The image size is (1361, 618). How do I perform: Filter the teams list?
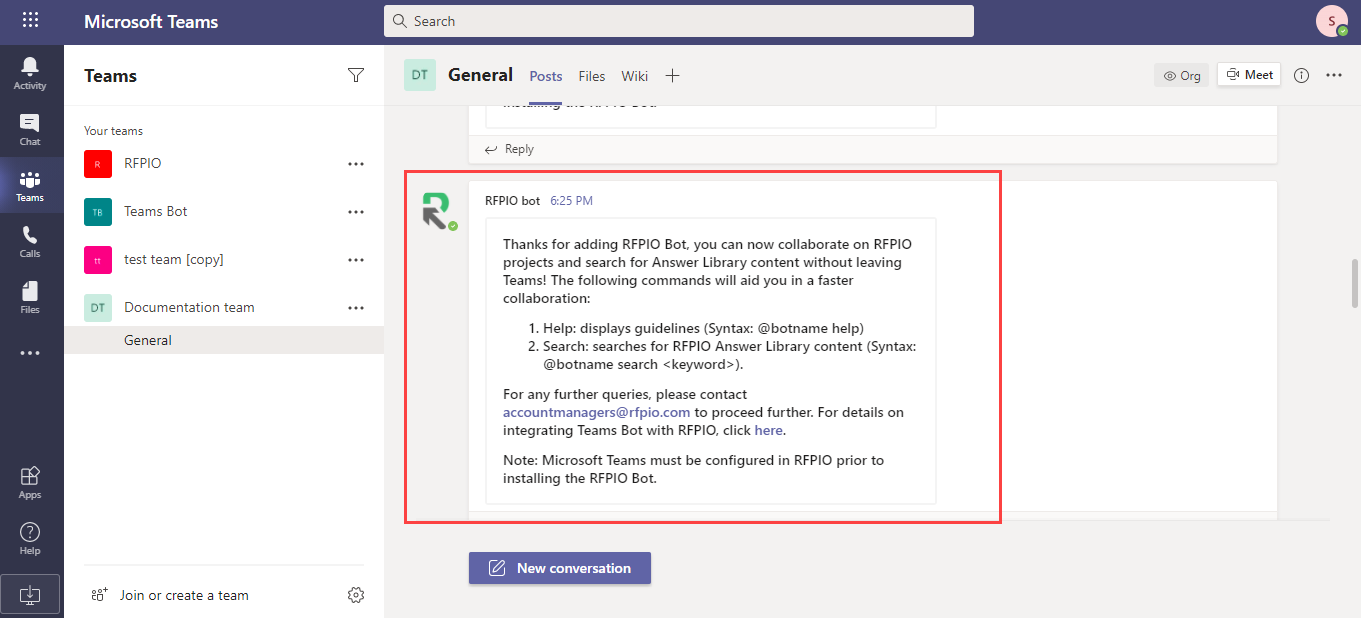point(355,75)
